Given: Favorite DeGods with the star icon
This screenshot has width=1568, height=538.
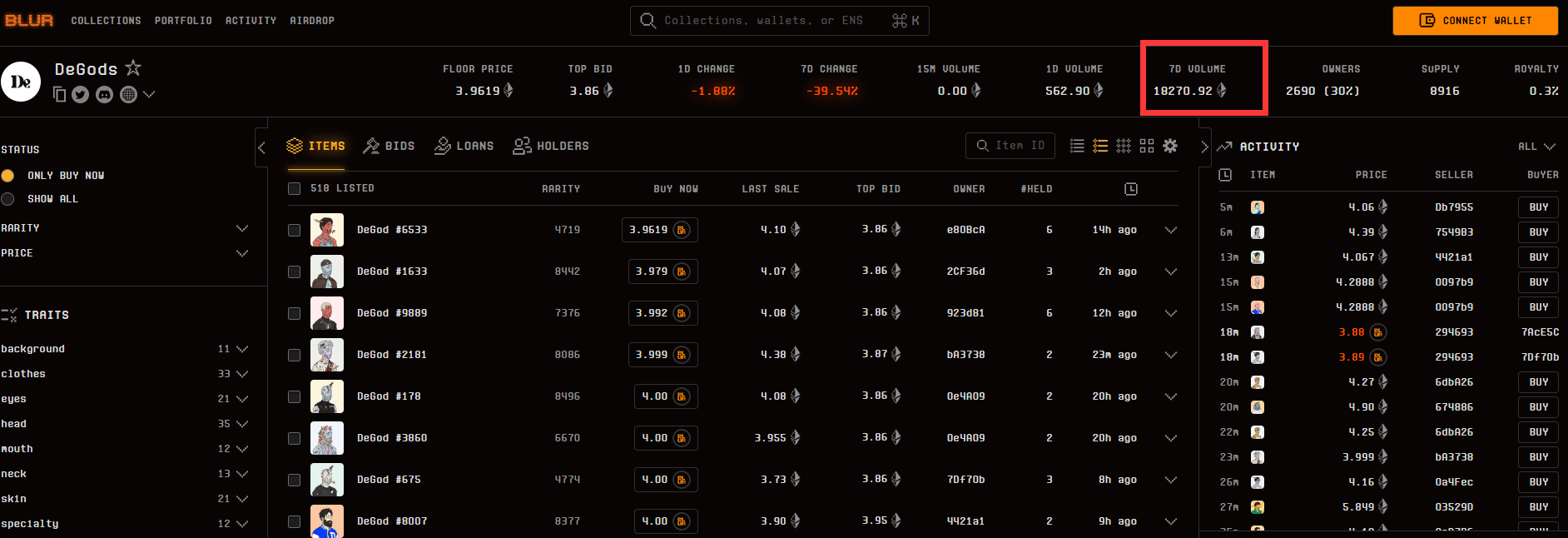Looking at the screenshot, I should (x=133, y=68).
